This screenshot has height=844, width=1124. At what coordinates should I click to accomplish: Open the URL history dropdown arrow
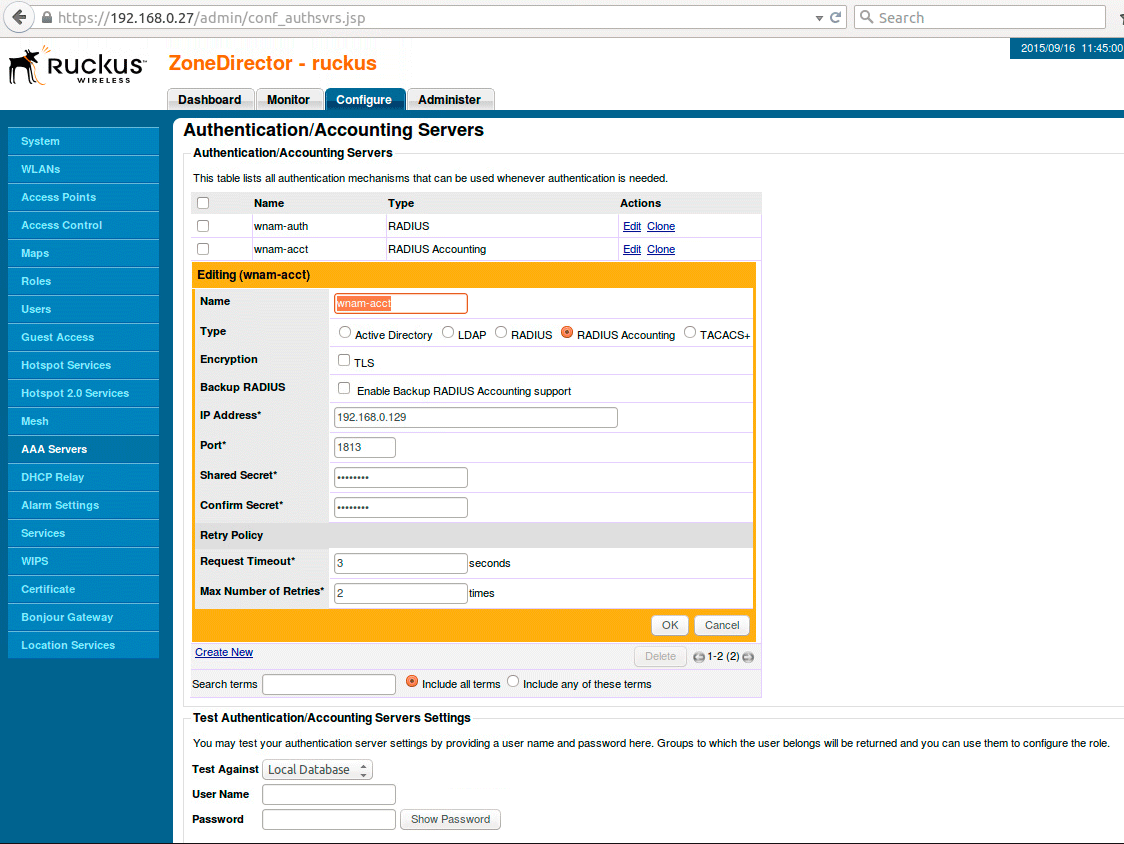(818, 18)
